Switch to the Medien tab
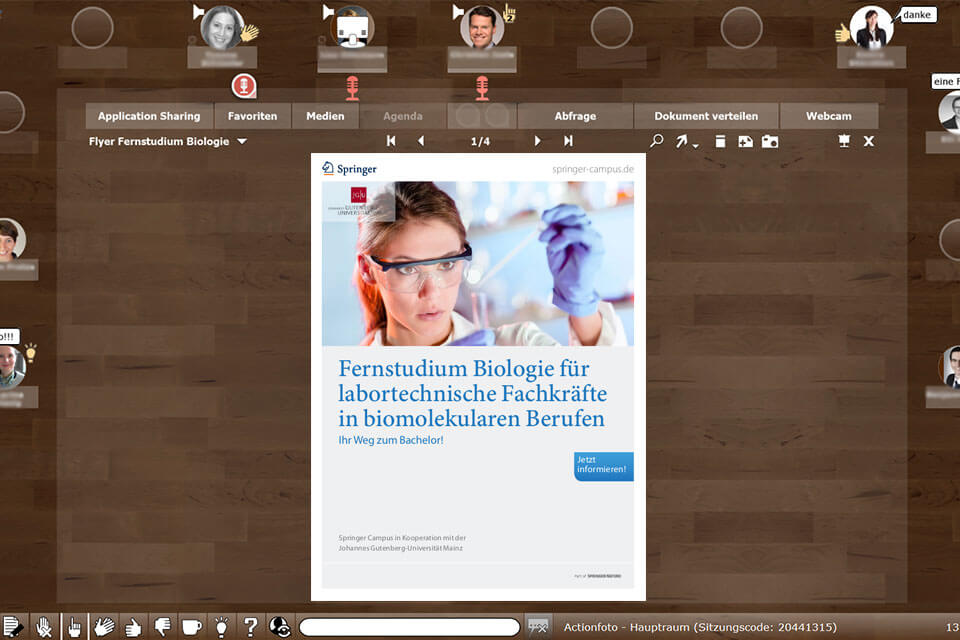The width and height of the screenshot is (960, 640). click(325, 116)
